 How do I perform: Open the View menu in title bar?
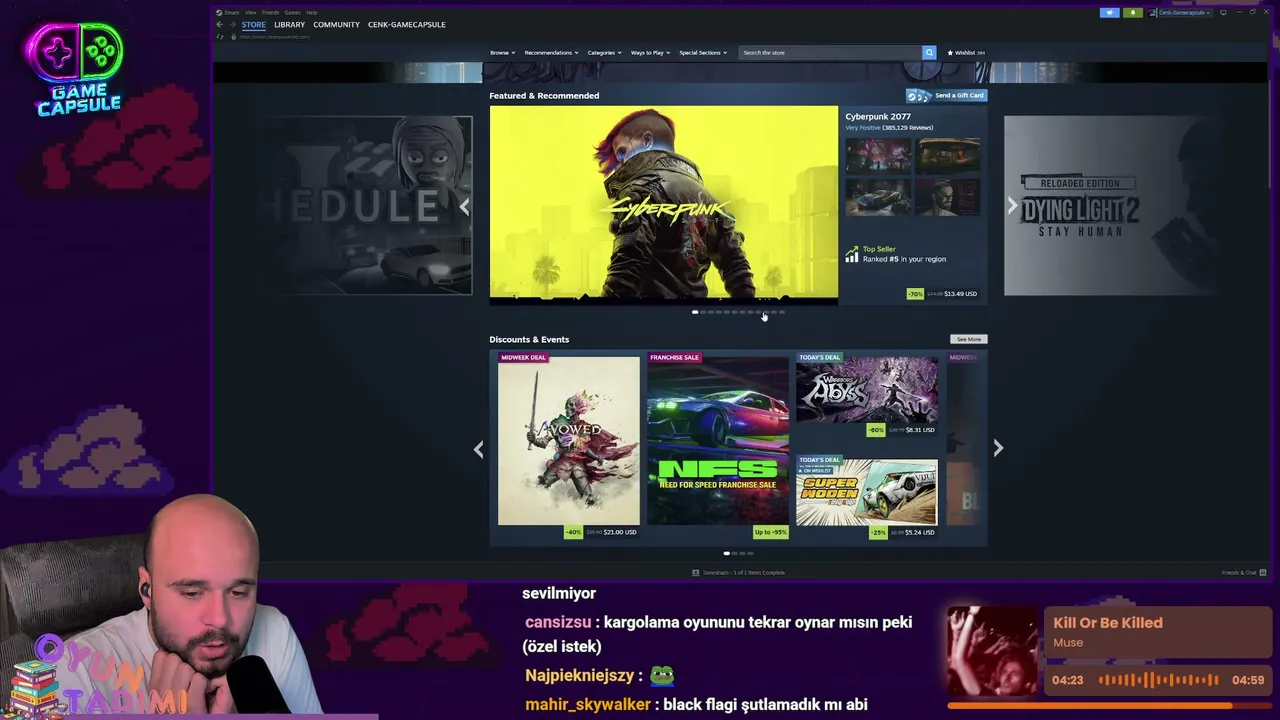click(x=250, y=12)
